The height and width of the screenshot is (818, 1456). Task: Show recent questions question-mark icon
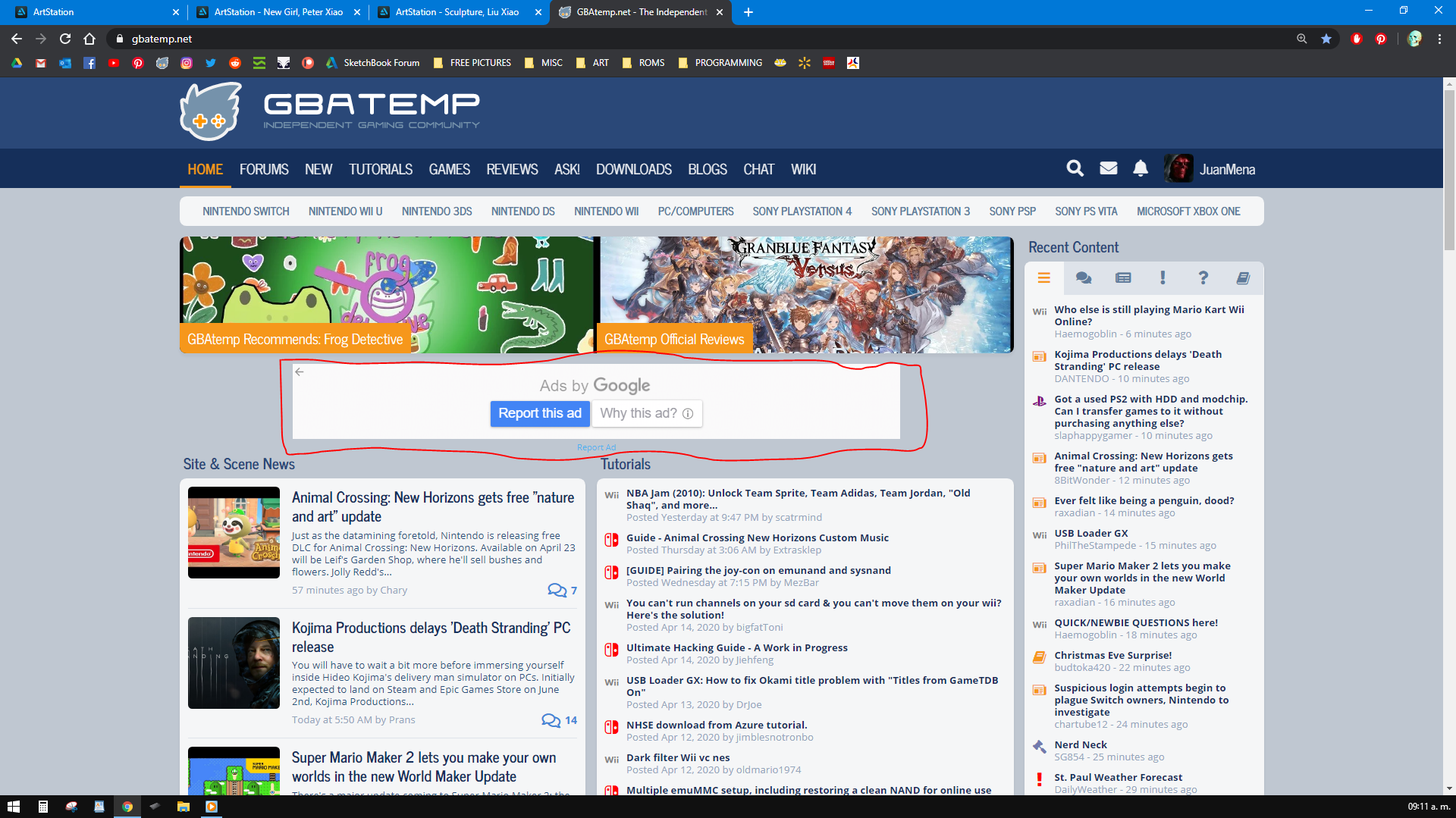(x=1203, y=278)
